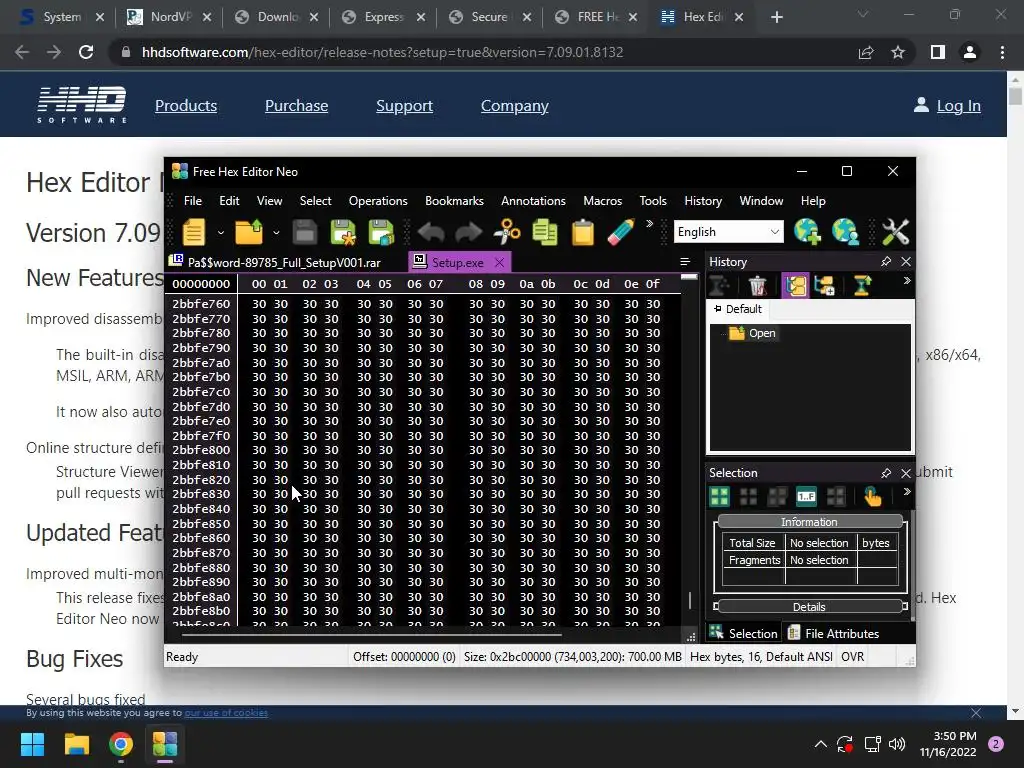Collapse the Information section header
Screen dimensions: 1024x768
point(810,522)
